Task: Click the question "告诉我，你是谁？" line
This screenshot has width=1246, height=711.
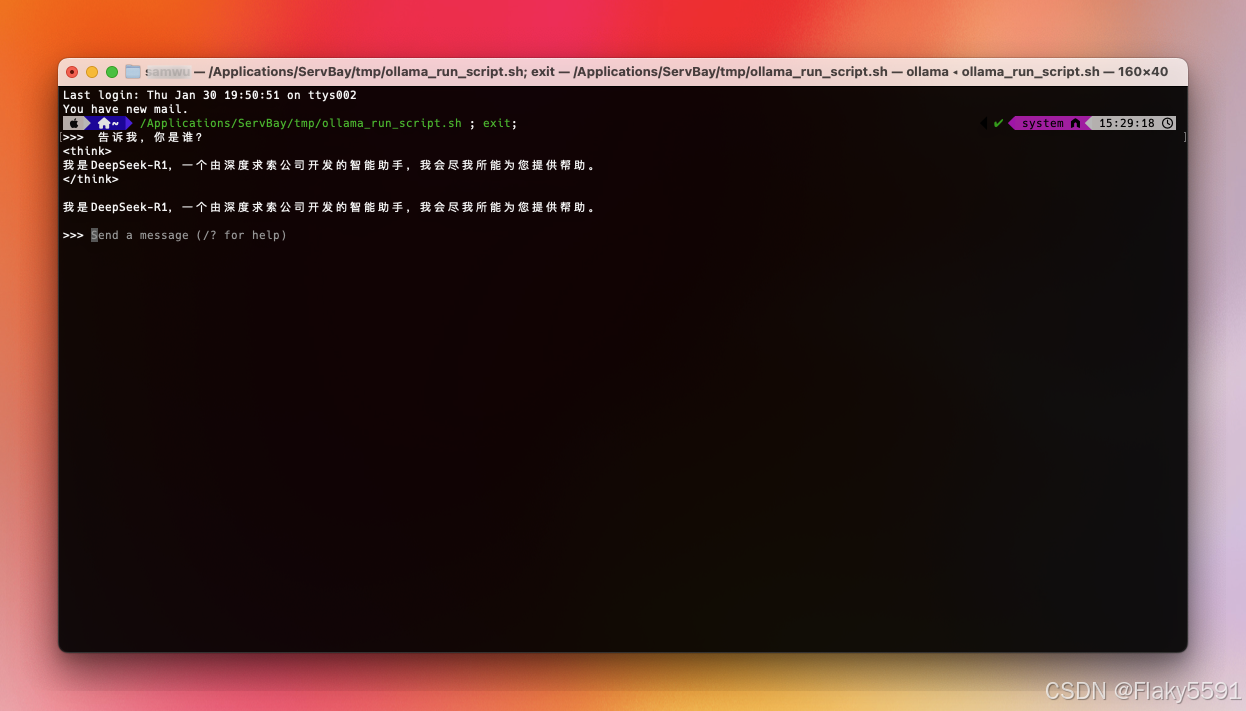Action: tap(150, 137)
